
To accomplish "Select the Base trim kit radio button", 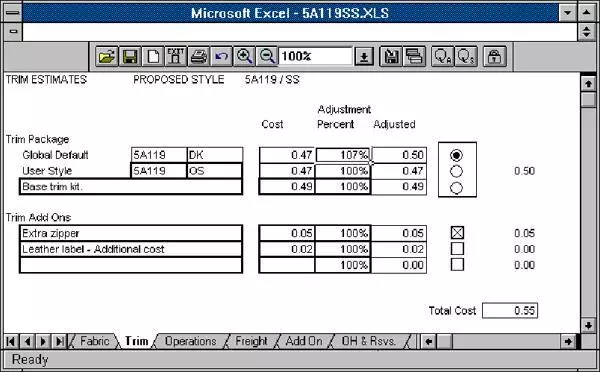I will (456, 188).
